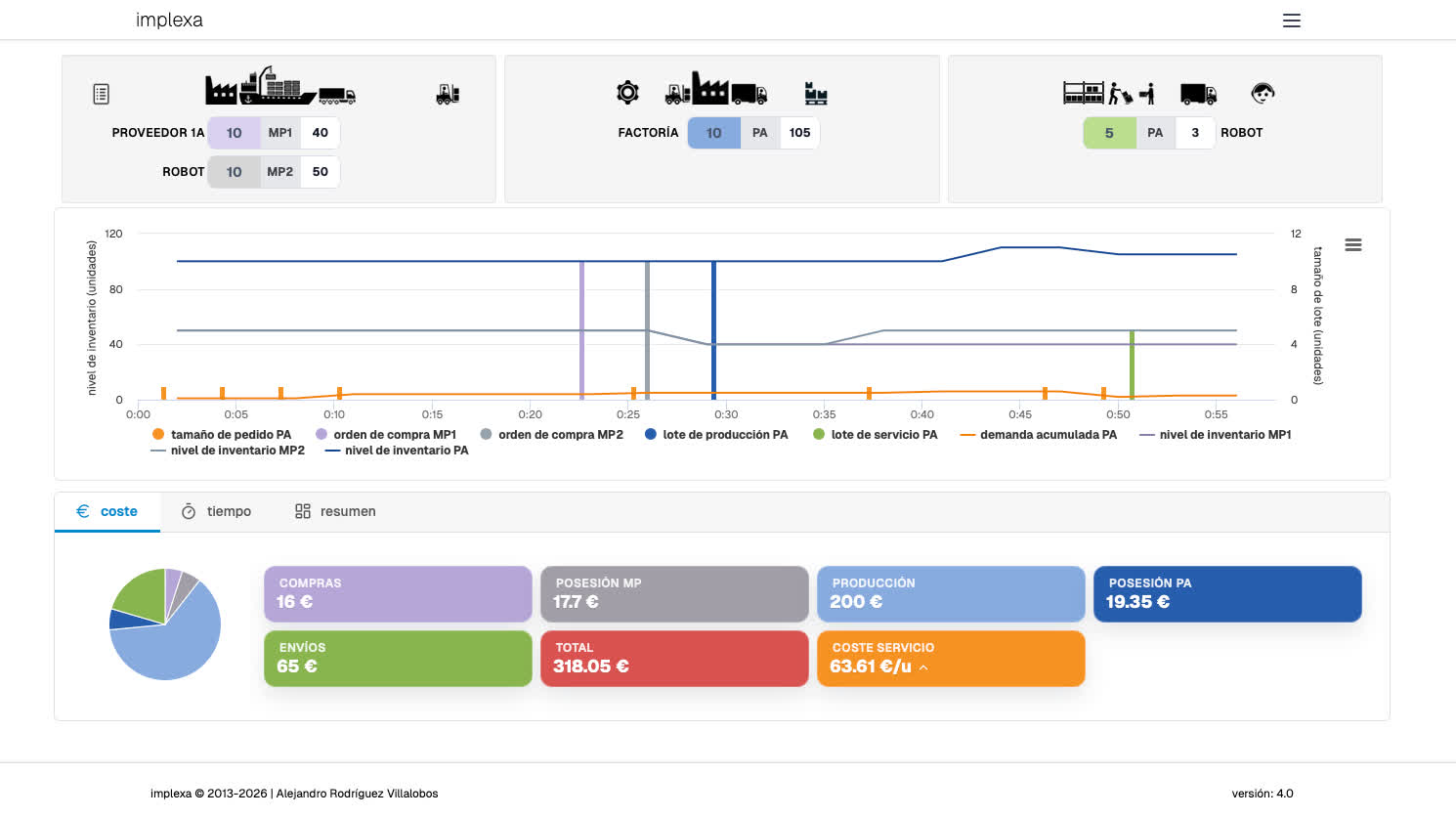
Task: Click the factory settings gear icon
Action: coord(627,93)
